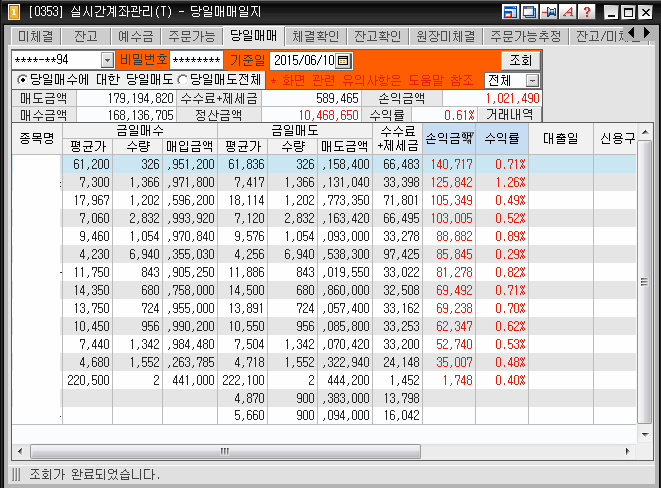Screen dimensions: 661x488
Task: Click the window layout icon in title bar
Action: coord(510,12)
